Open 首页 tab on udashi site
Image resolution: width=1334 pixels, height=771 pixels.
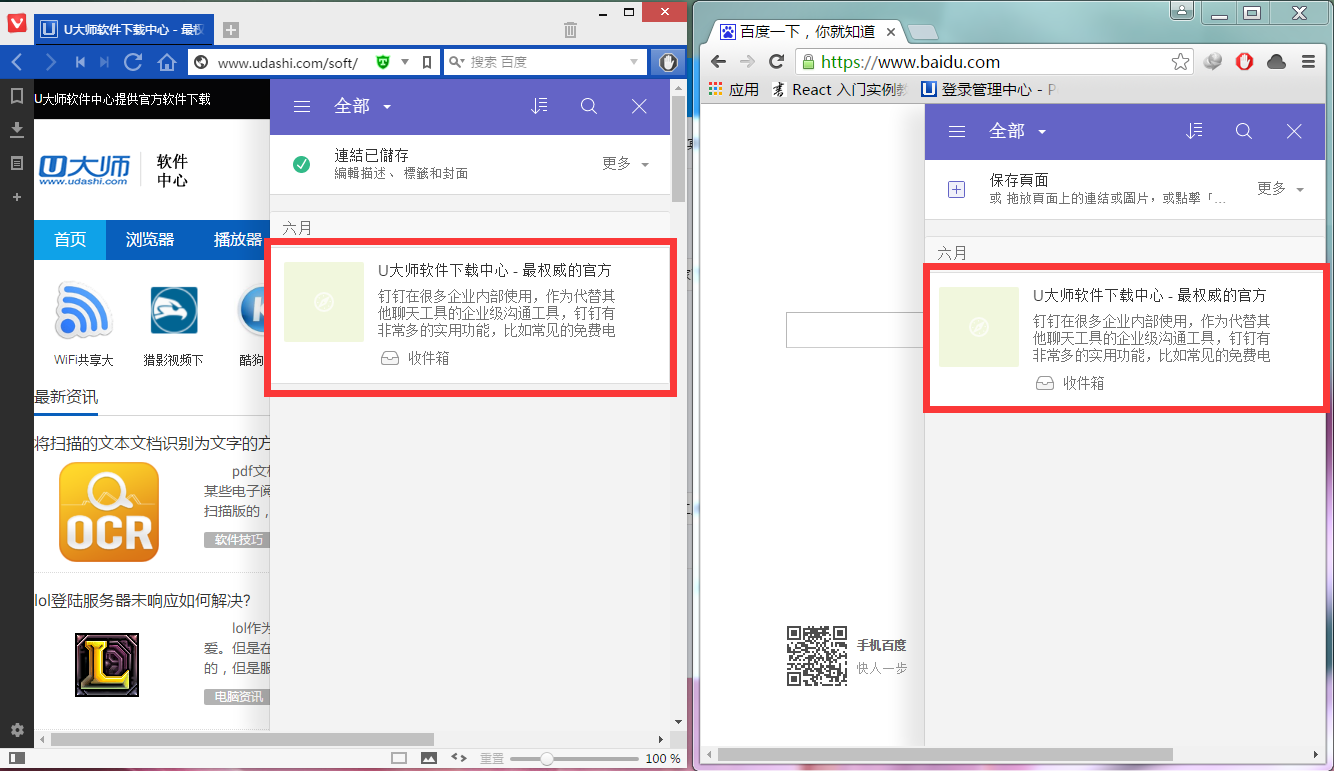click(70, 240)
